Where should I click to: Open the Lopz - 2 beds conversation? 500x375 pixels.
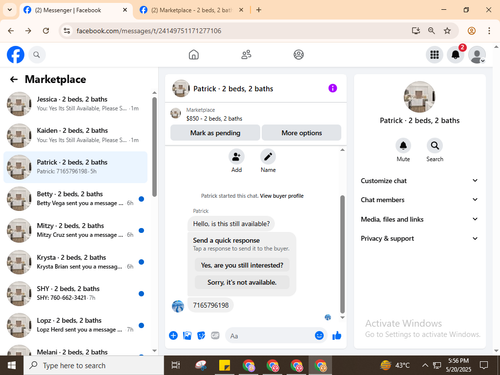(75, 325)
